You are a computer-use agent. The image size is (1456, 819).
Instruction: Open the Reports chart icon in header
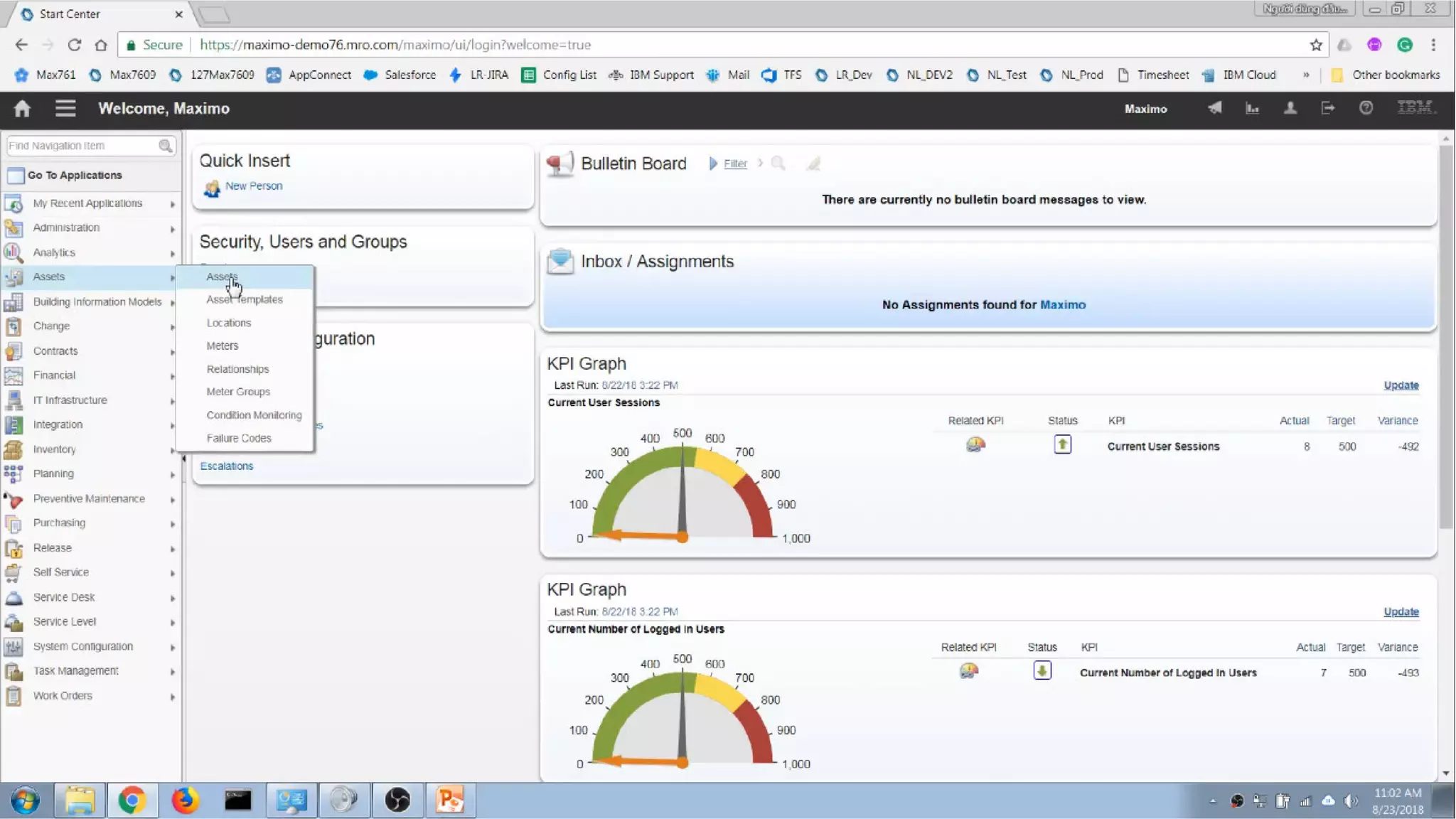(1253, 108)
